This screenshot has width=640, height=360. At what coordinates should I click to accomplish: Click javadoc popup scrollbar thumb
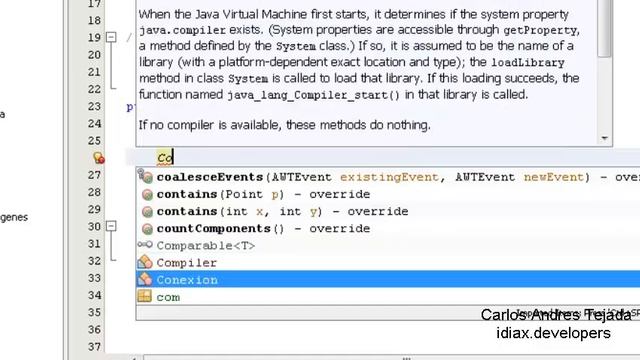[604, 29]
